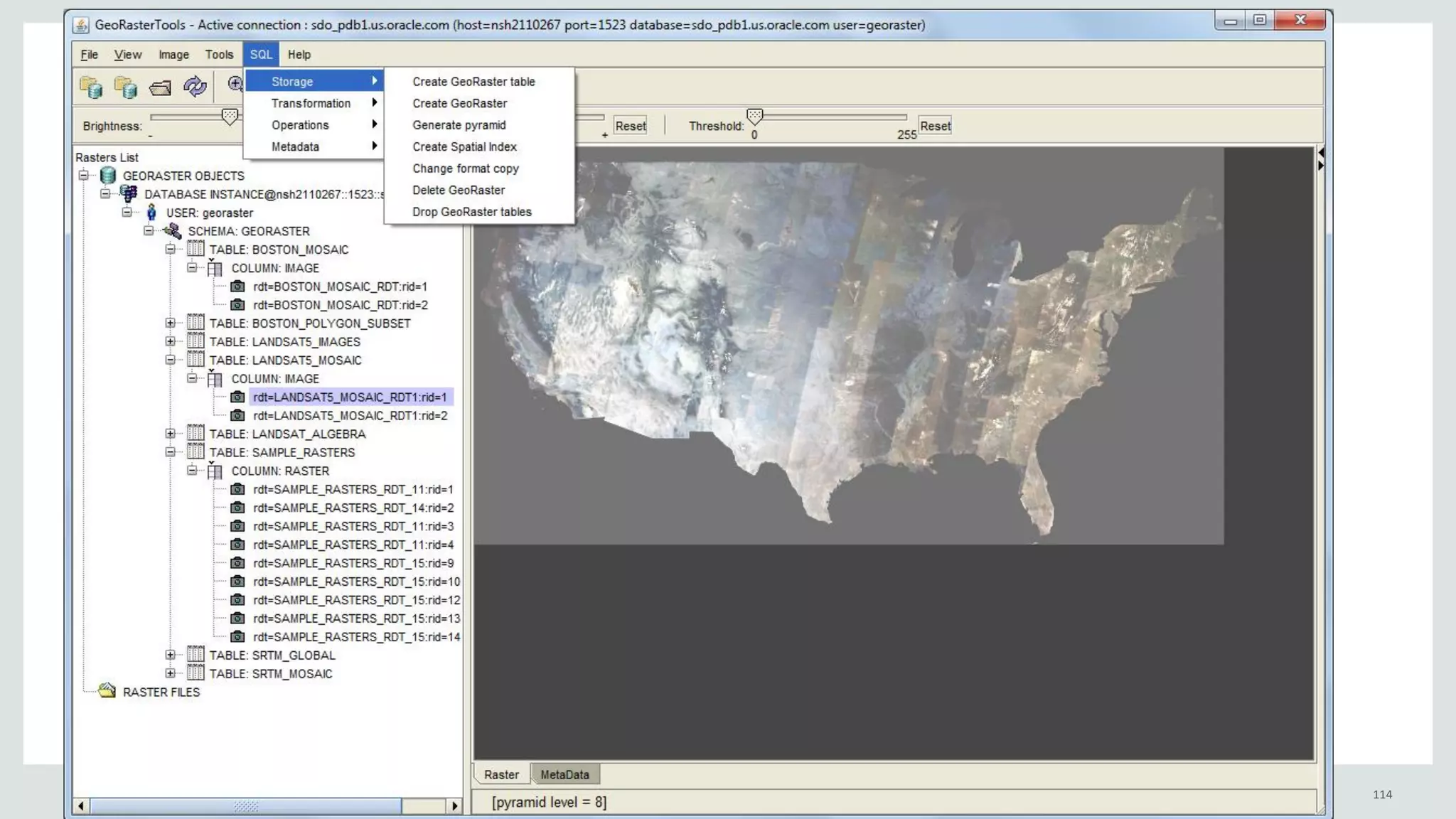Select Create Spatial Index menu entry

(464, 146)
